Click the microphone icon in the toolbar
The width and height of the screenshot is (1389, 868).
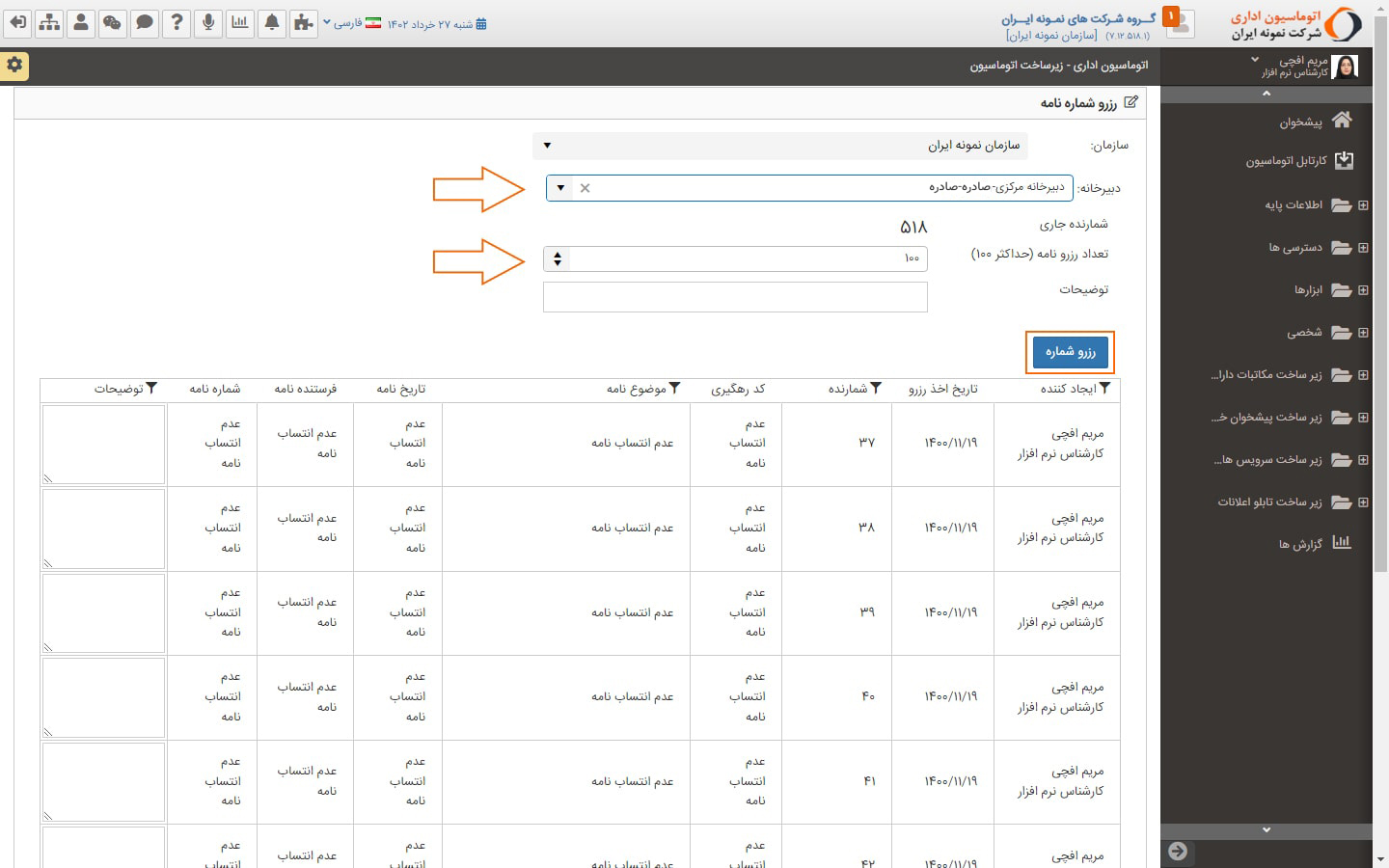click(207, 22)
